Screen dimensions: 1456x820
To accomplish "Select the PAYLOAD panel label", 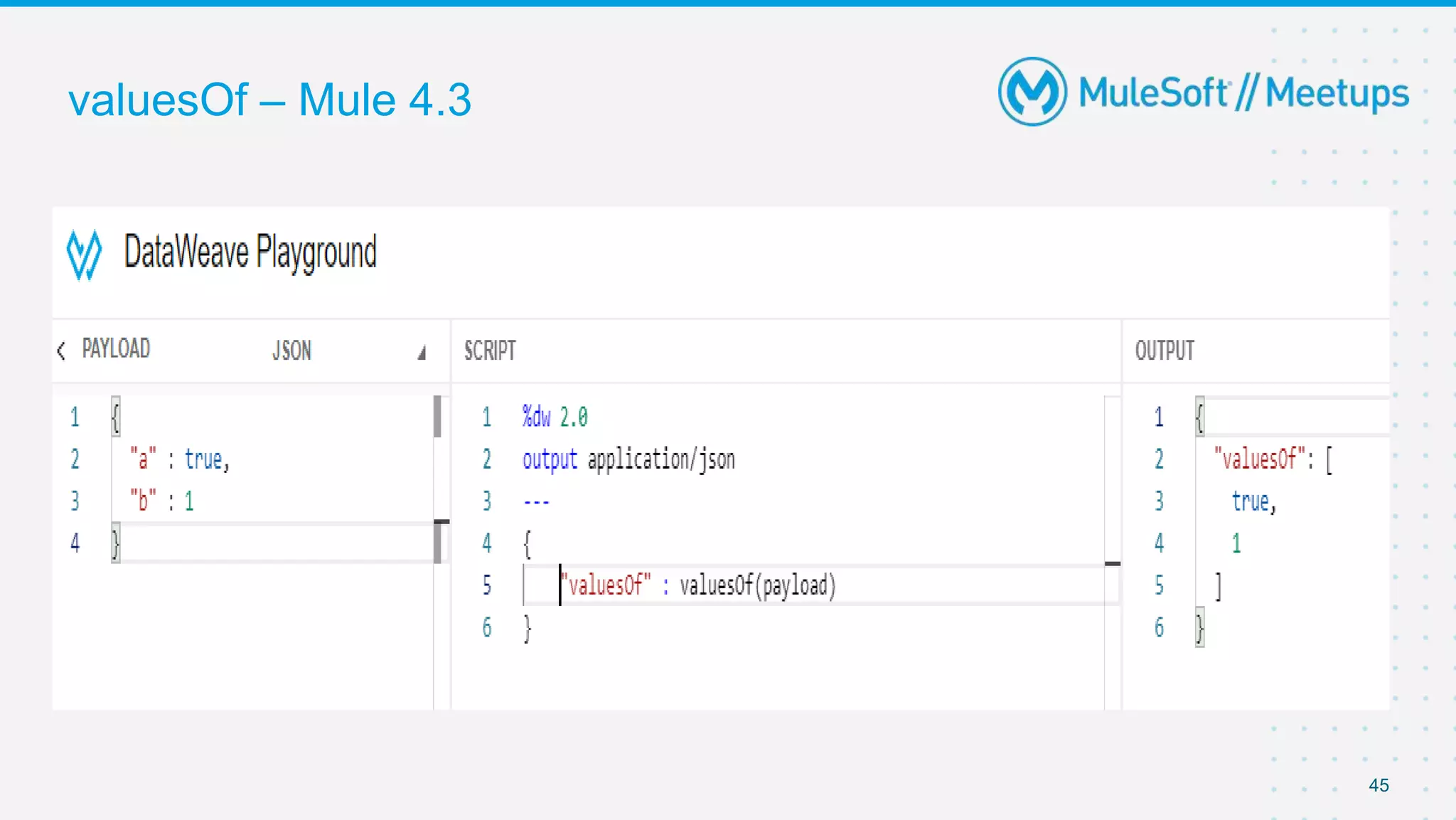I will tap(116, 348).
